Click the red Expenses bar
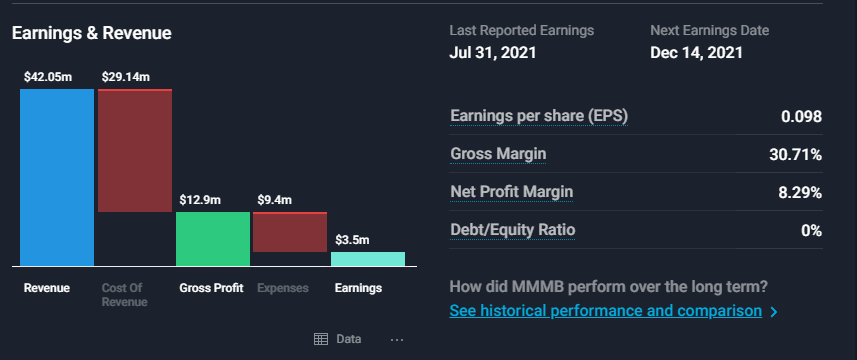The image size is (857, 360). (x=290, y=232)
